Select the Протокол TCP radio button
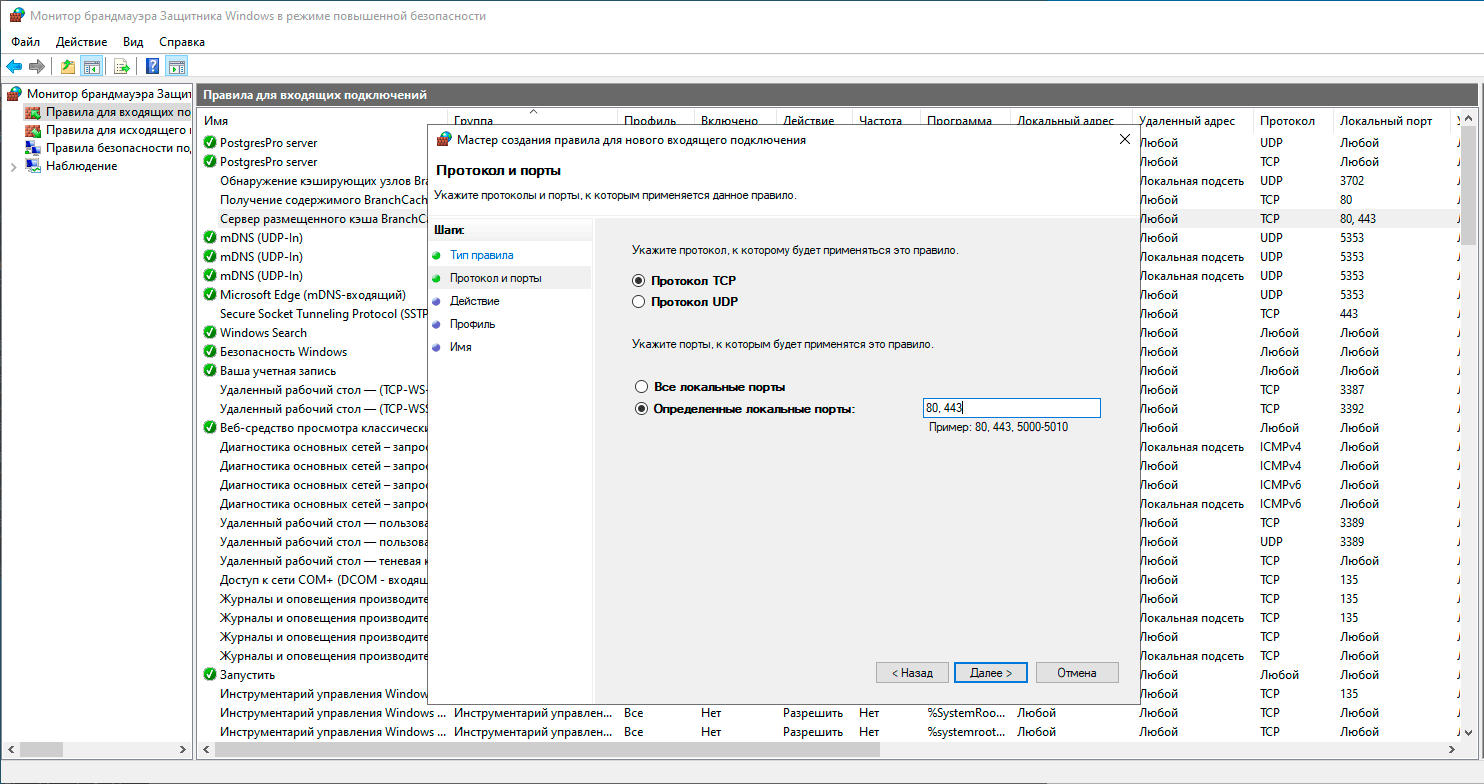The width and height of the screenshot is (1484, 784). coord(639,281)
